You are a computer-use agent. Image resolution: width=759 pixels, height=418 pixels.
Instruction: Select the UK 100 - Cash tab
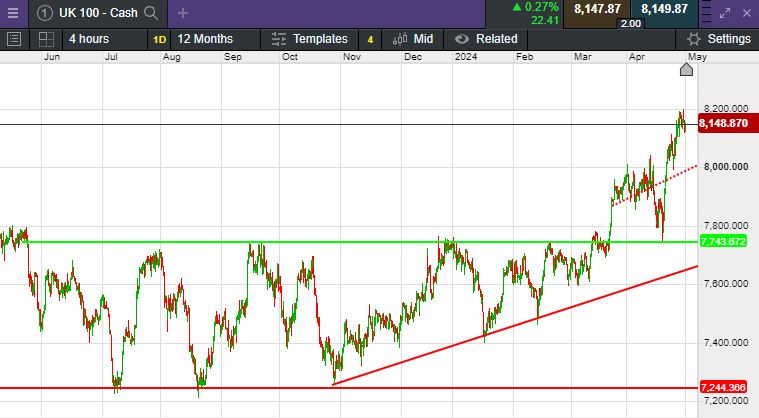pyautogui.click(x=98, y=13)
